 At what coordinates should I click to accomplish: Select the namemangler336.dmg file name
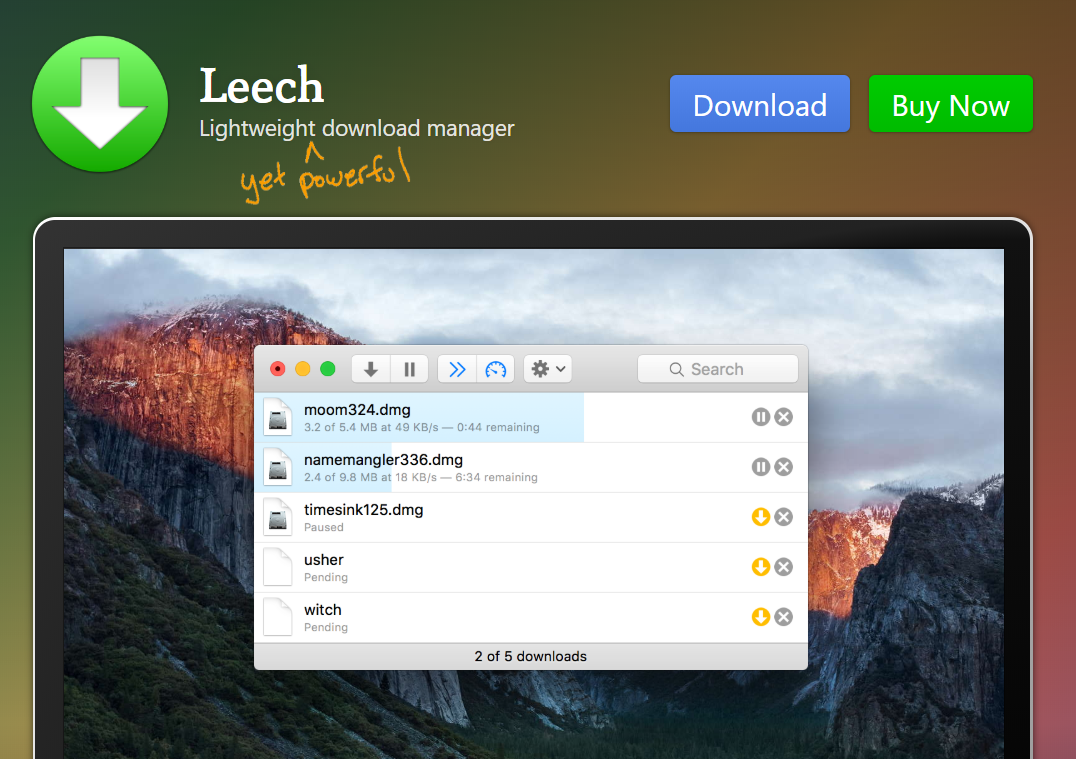383,460
